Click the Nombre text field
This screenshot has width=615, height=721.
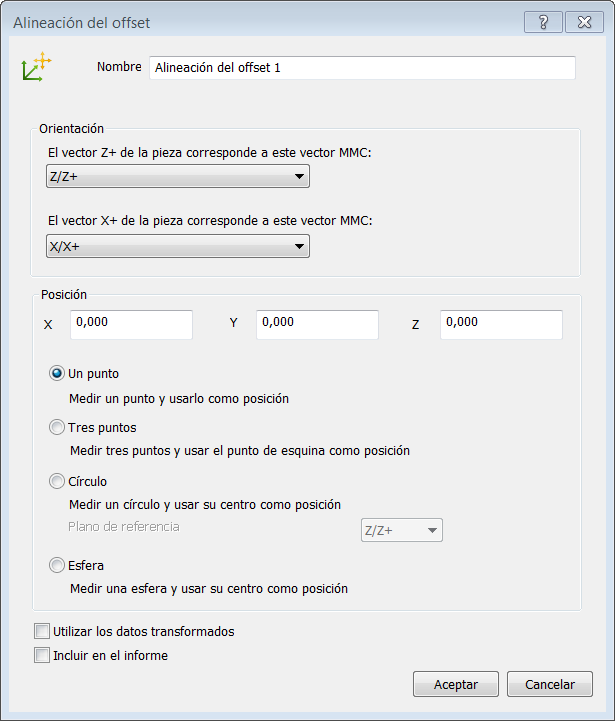[362, 68]
